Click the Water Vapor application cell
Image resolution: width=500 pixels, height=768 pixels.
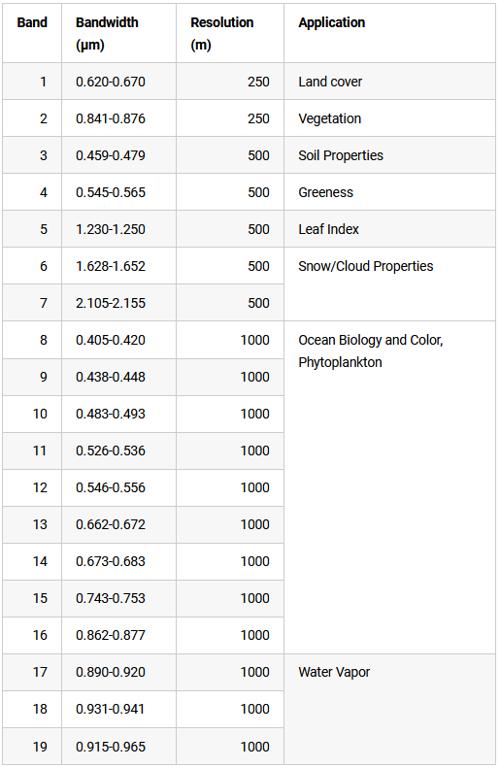pos(390,709)
